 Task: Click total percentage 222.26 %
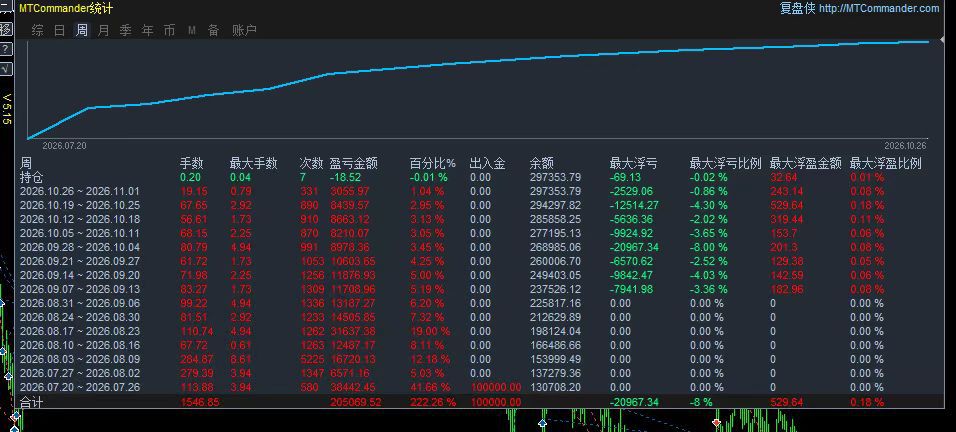432,402
